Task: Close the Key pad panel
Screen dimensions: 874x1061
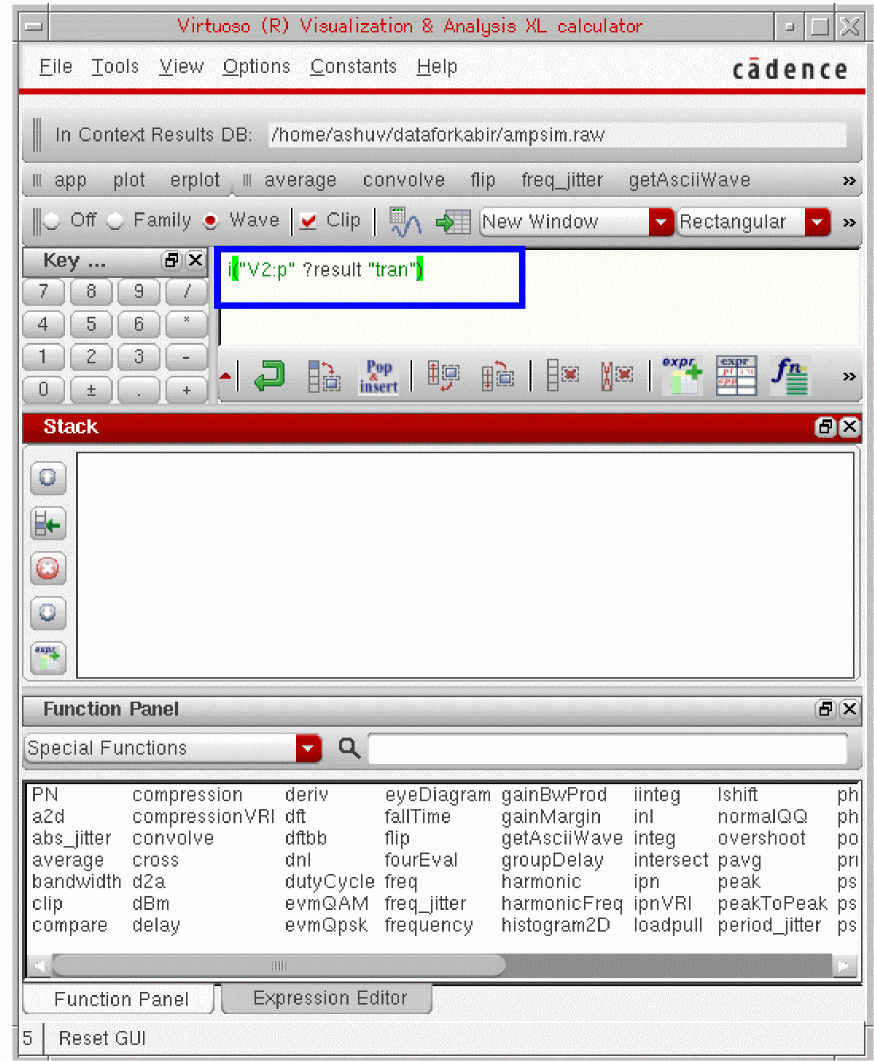Action: click(x=196, y=261)
